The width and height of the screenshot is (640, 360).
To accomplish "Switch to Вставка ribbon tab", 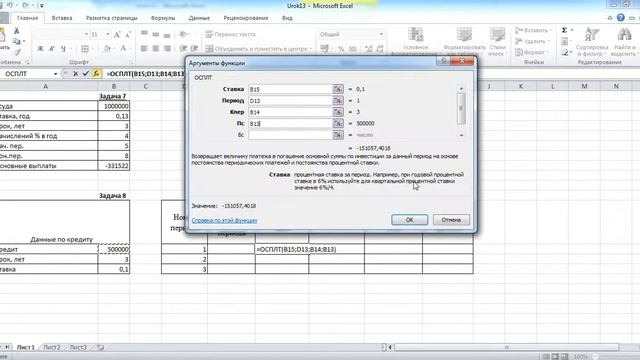I will click(62, 18).
